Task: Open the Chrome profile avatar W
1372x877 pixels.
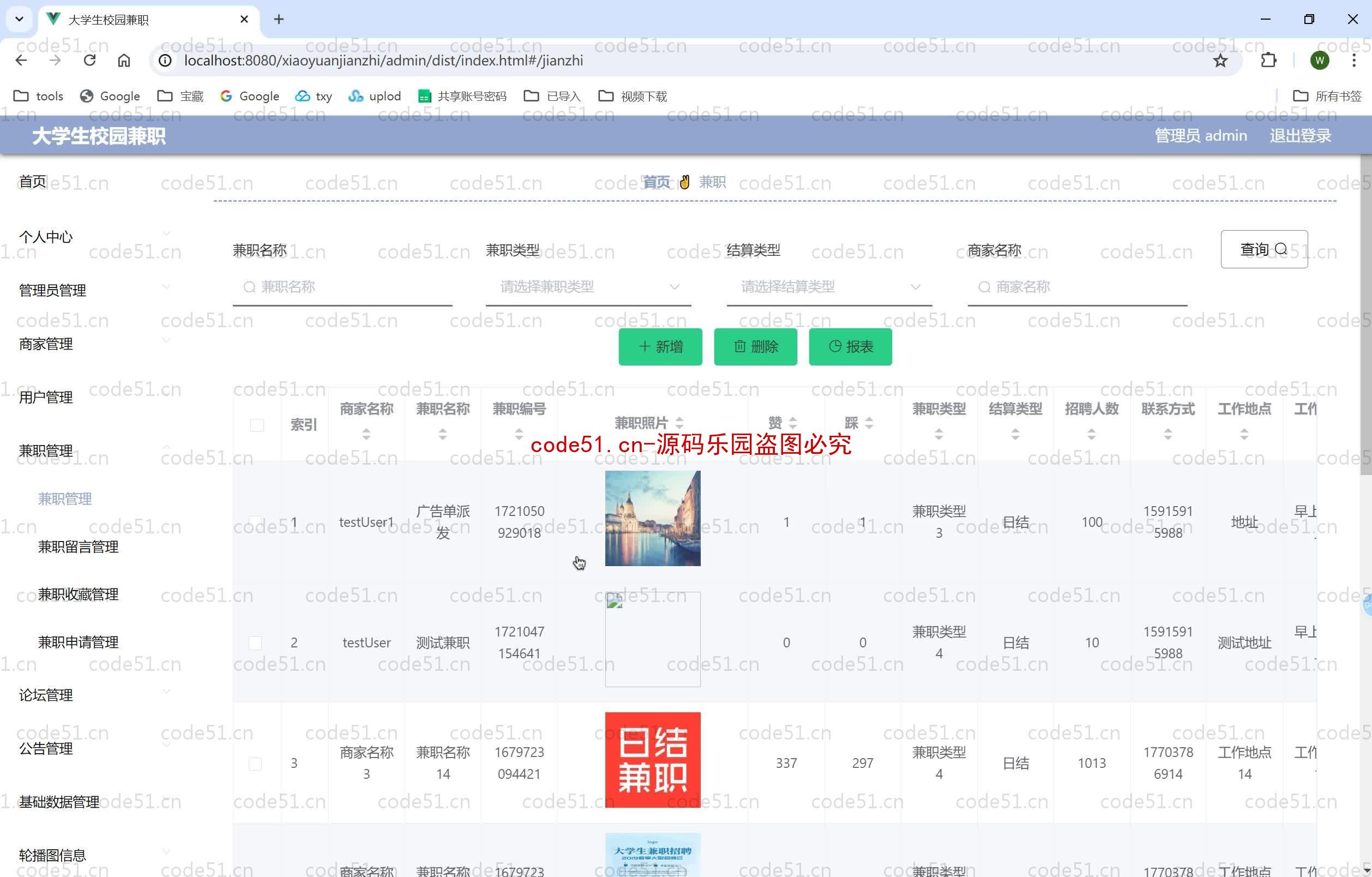Action: (1320, 61)
